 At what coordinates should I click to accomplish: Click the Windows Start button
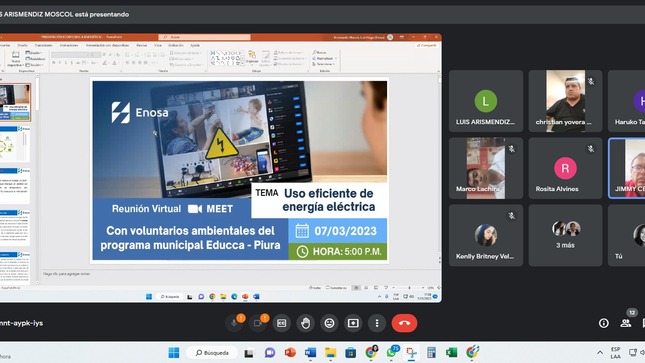174,352
